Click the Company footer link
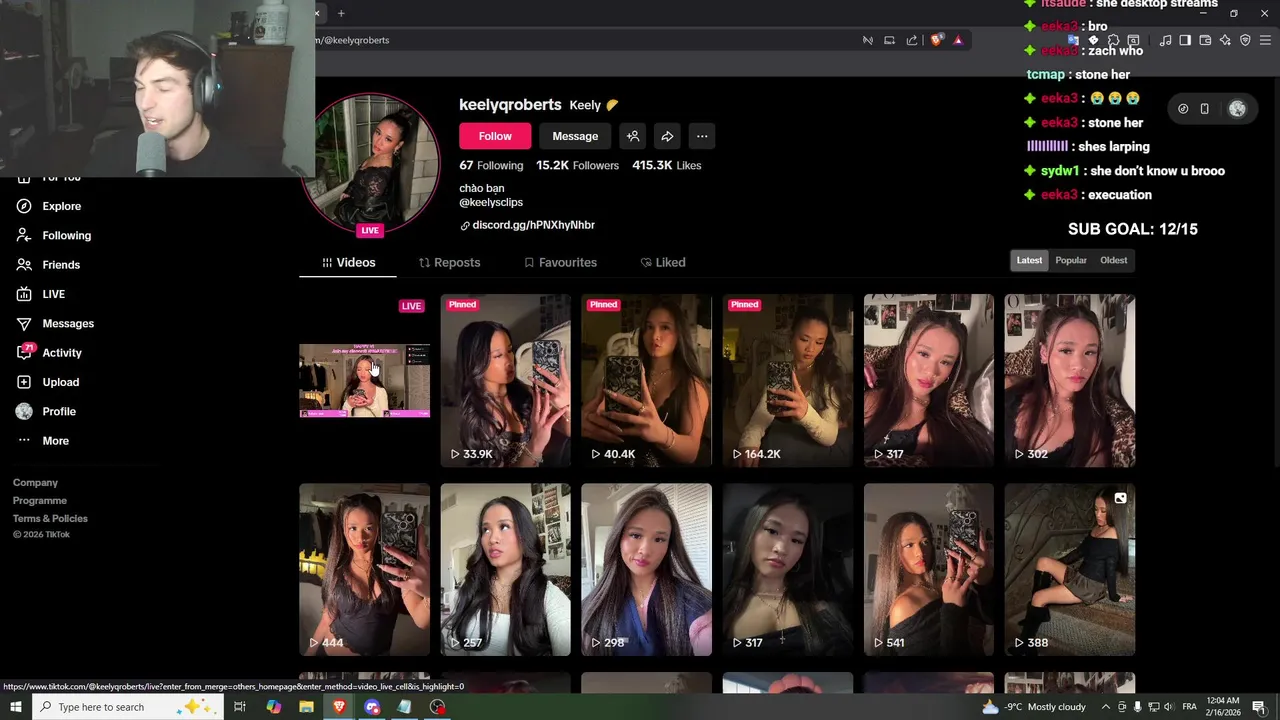The width and height of the screenshot is (1280, 720). click(x=35, y=483)
